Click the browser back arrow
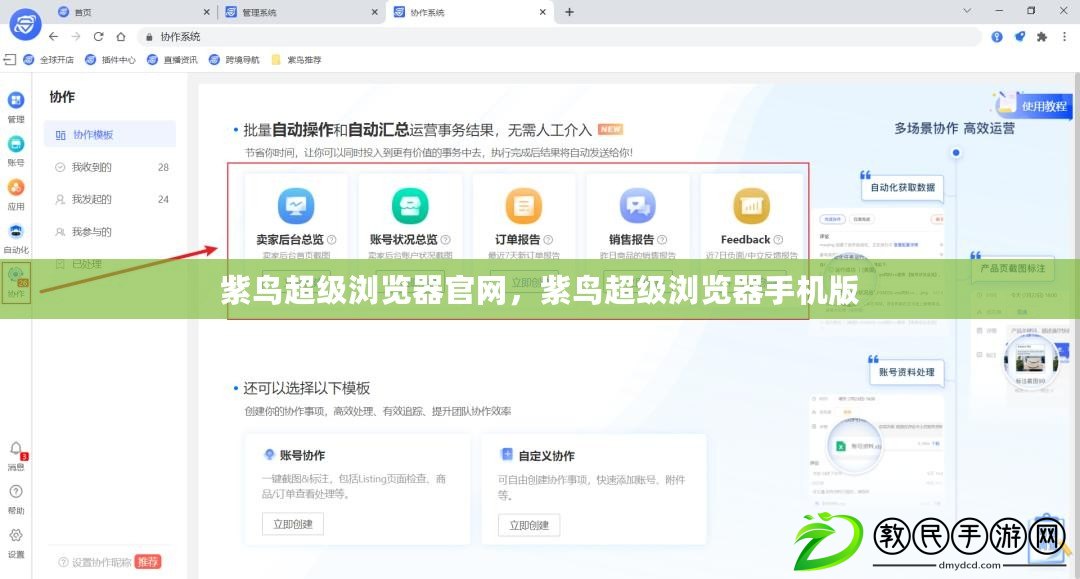1080x579 pixels. (54, 36)
